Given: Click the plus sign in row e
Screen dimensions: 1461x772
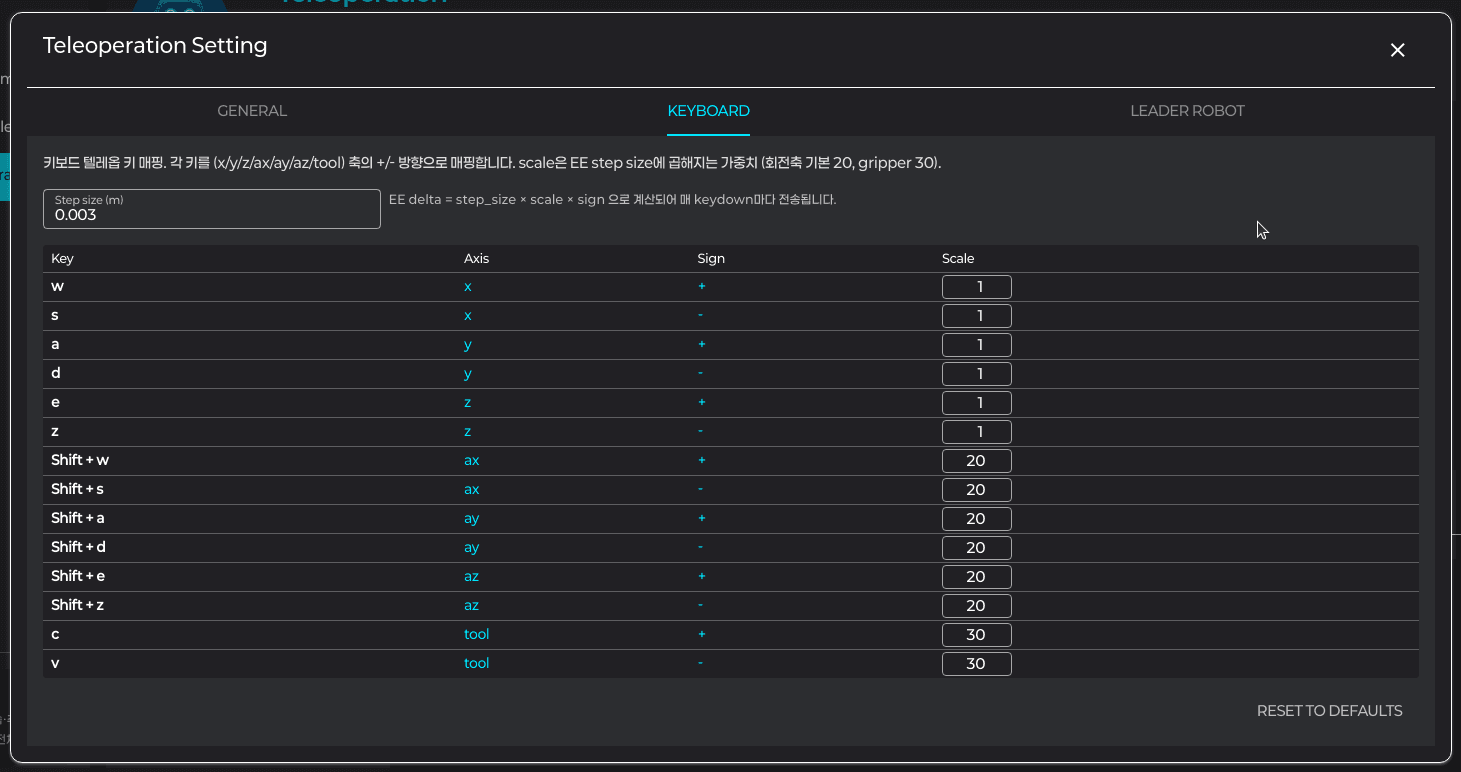Looking at the screenshot, I should [x=701, y=403].
